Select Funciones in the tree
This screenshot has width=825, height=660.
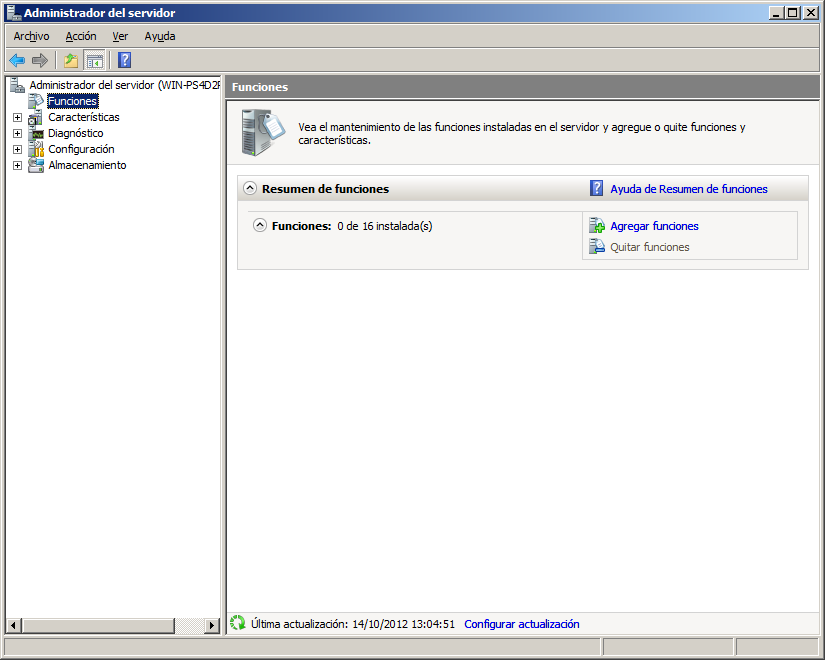pyautogui.click(x=72, y=100)
